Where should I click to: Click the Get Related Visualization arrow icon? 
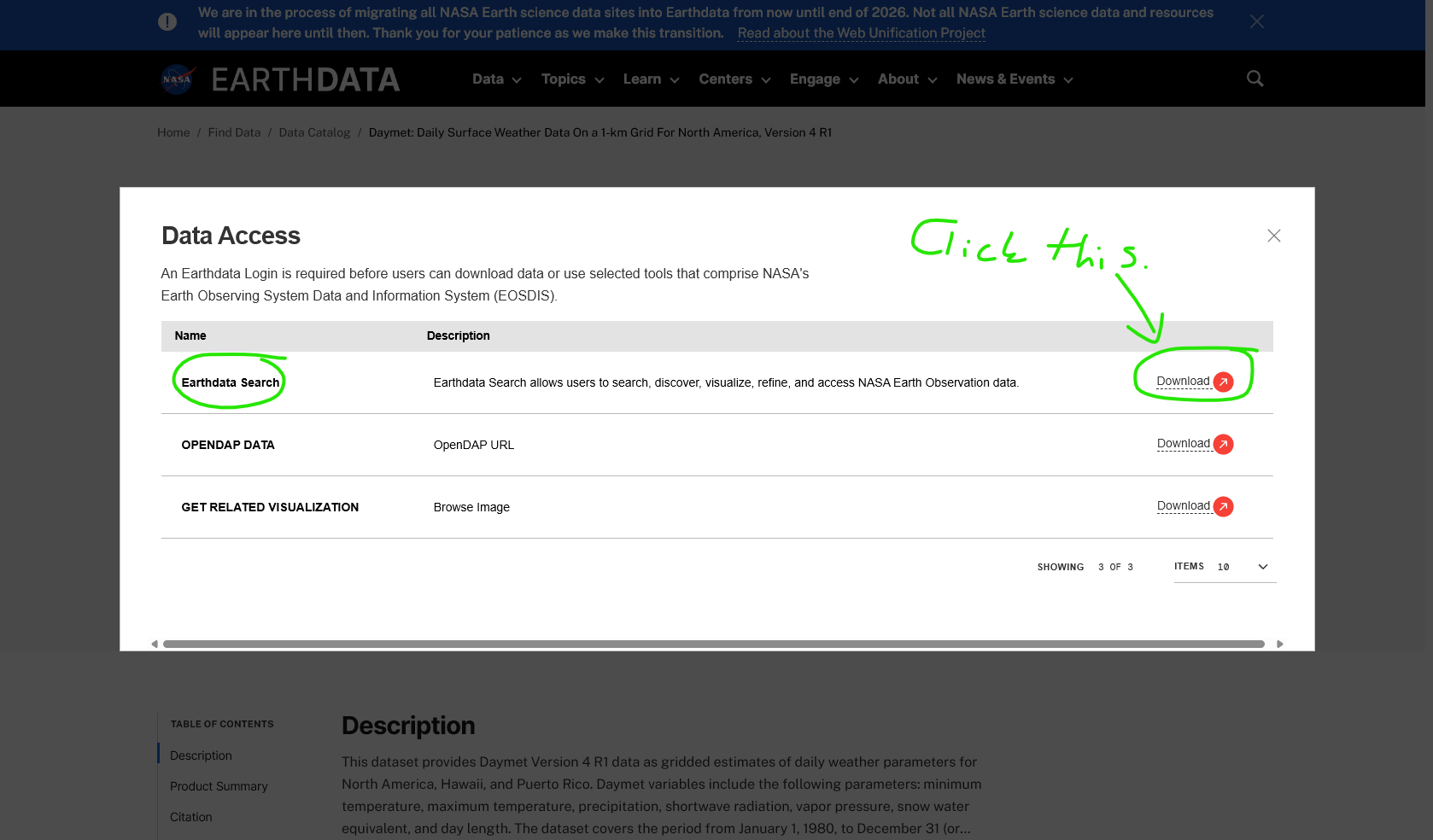click(1223, 507)
